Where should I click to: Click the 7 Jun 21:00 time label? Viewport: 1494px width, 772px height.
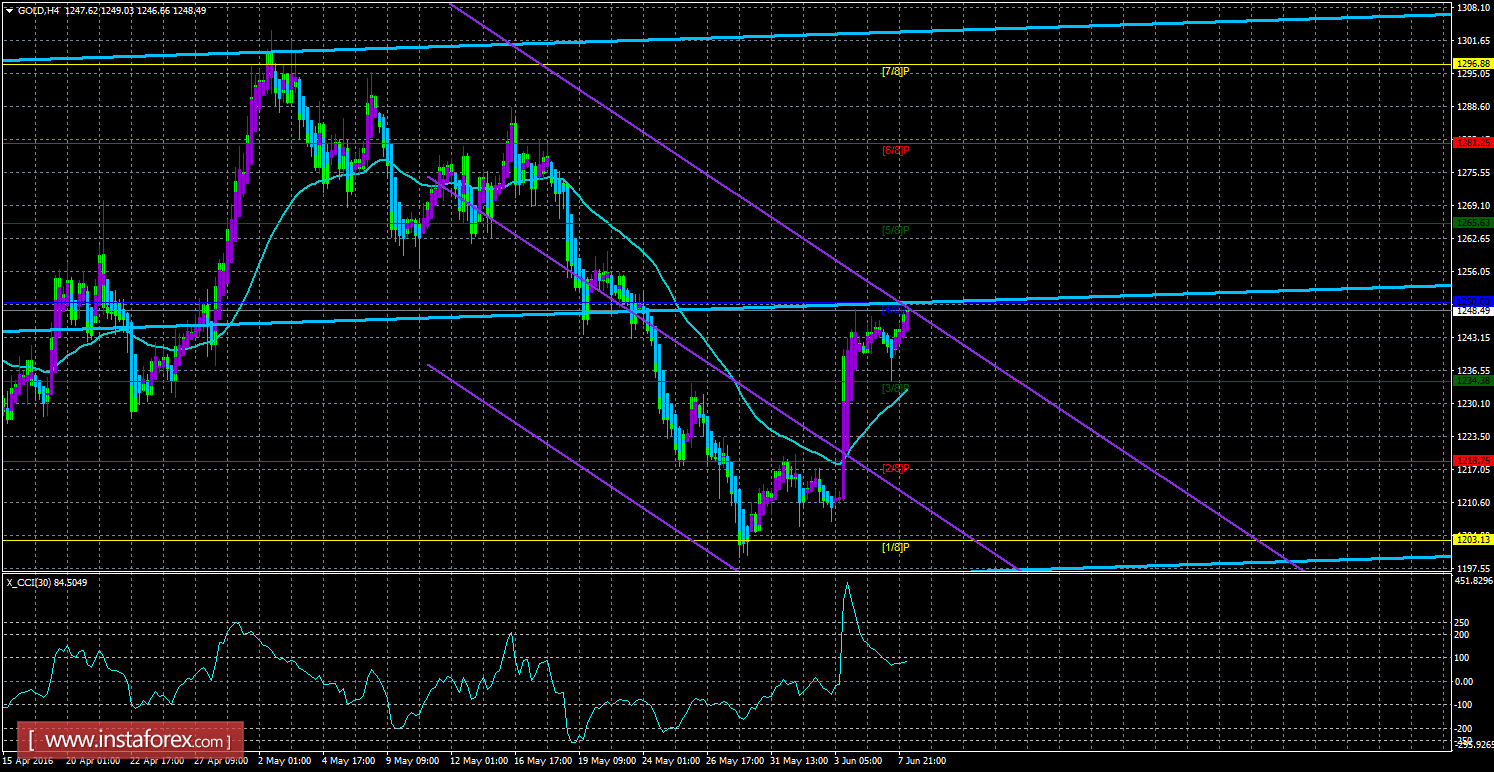tap(922, 761)
